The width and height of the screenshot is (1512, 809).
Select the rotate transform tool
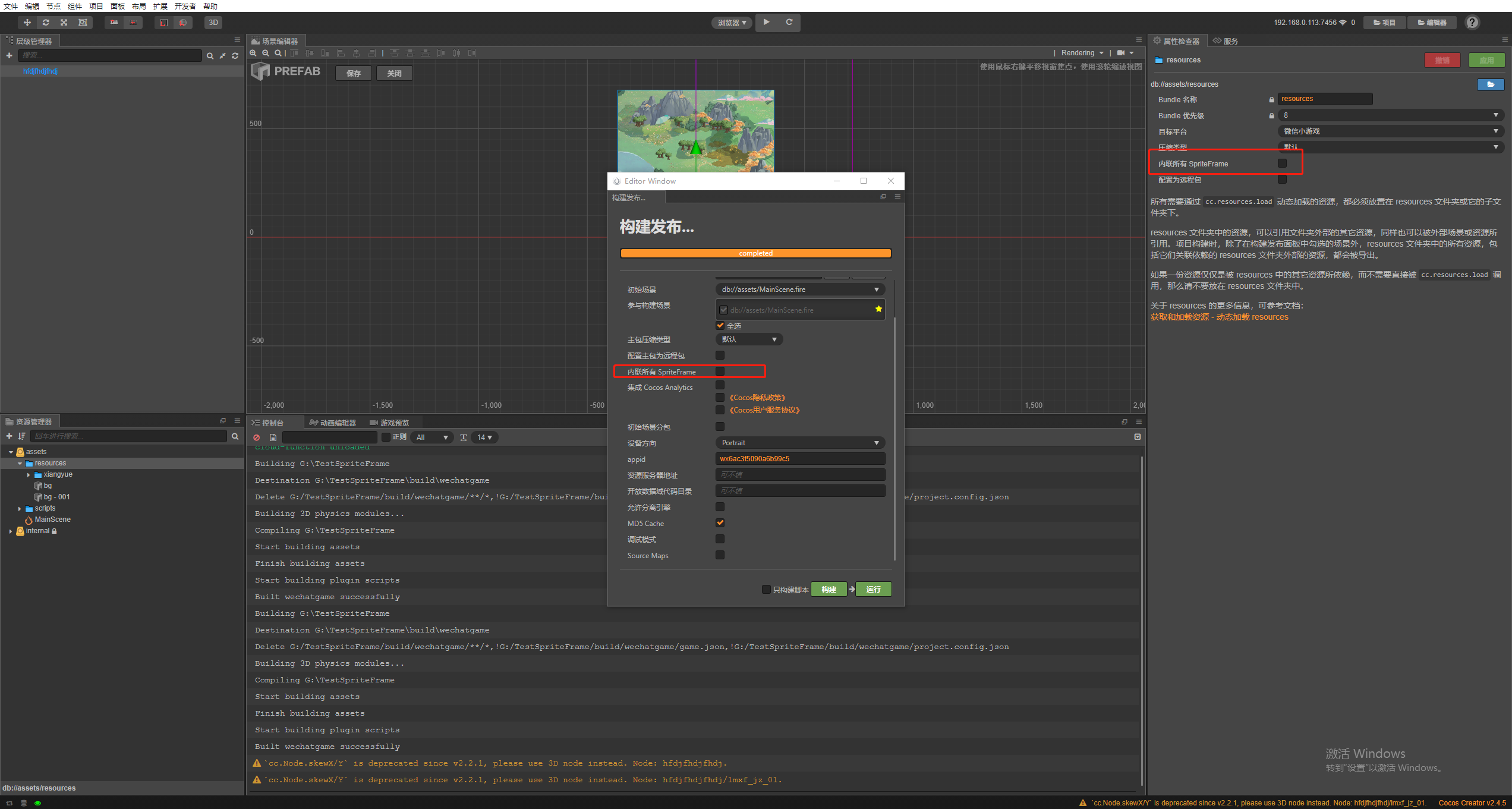(46, 23)
